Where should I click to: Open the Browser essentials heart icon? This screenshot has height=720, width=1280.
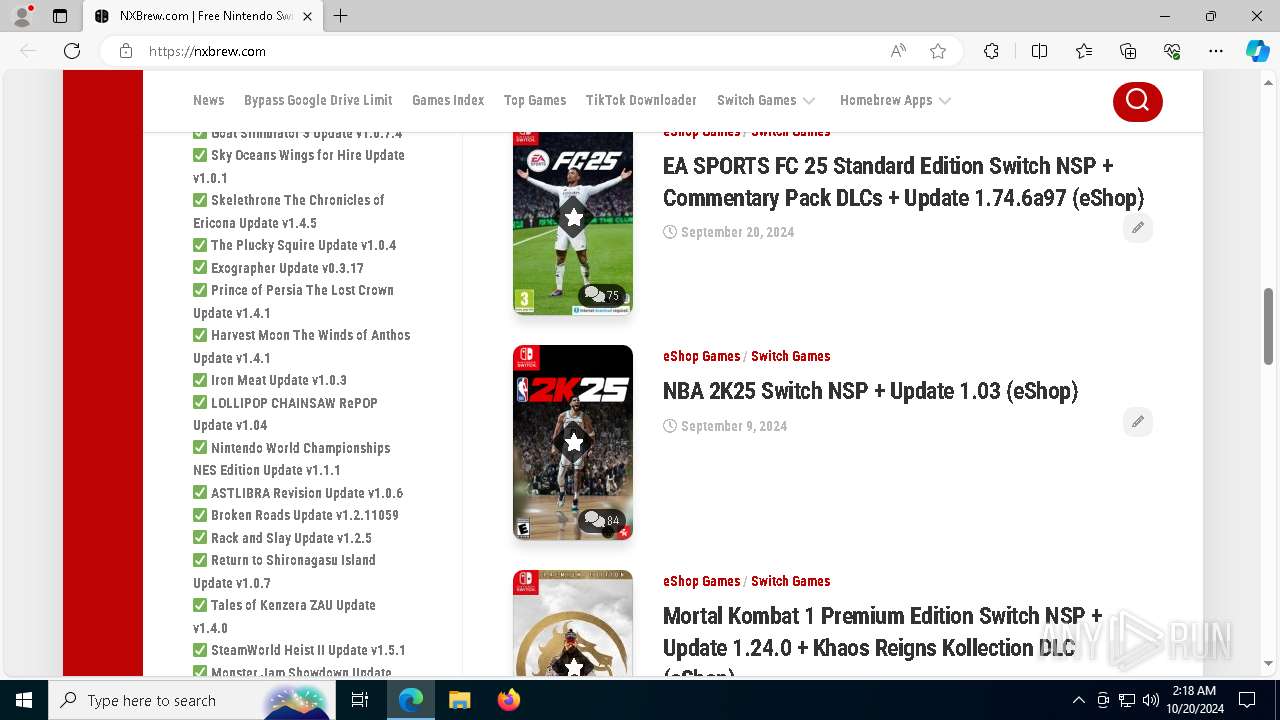click(1172, 51)
